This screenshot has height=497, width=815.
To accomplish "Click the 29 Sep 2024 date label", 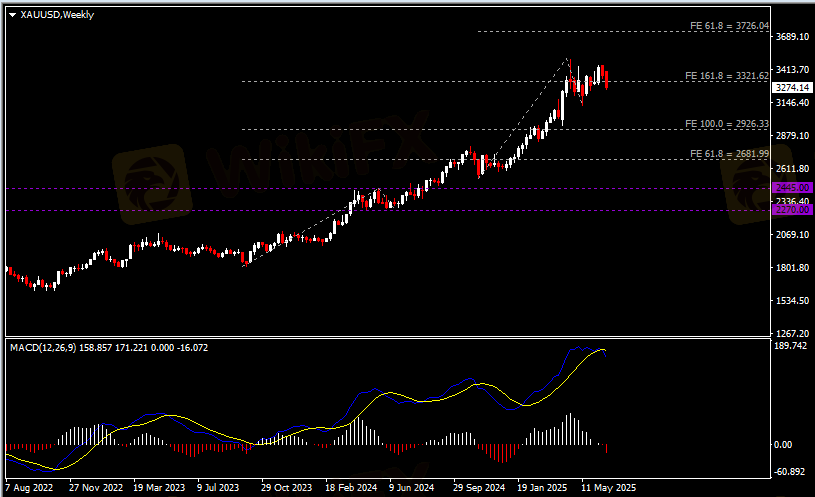I will point(481,489).
